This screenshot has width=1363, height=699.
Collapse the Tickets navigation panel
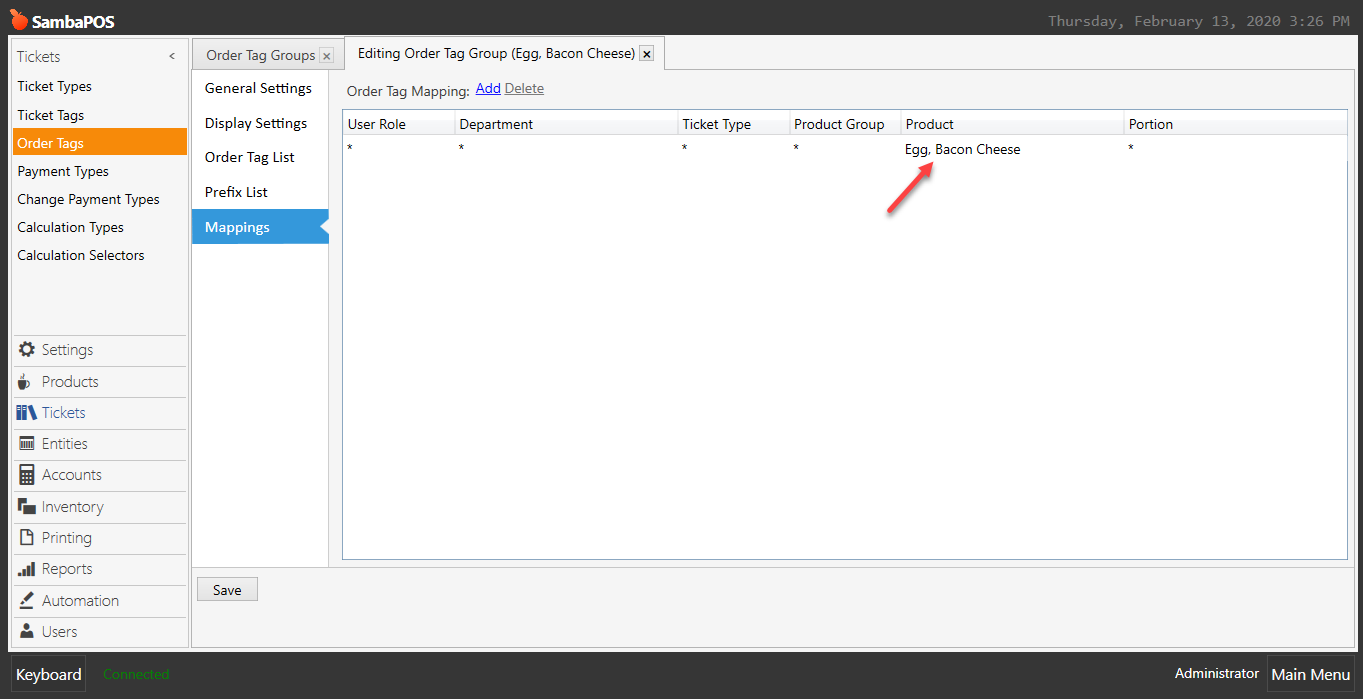tap(171, 56)
